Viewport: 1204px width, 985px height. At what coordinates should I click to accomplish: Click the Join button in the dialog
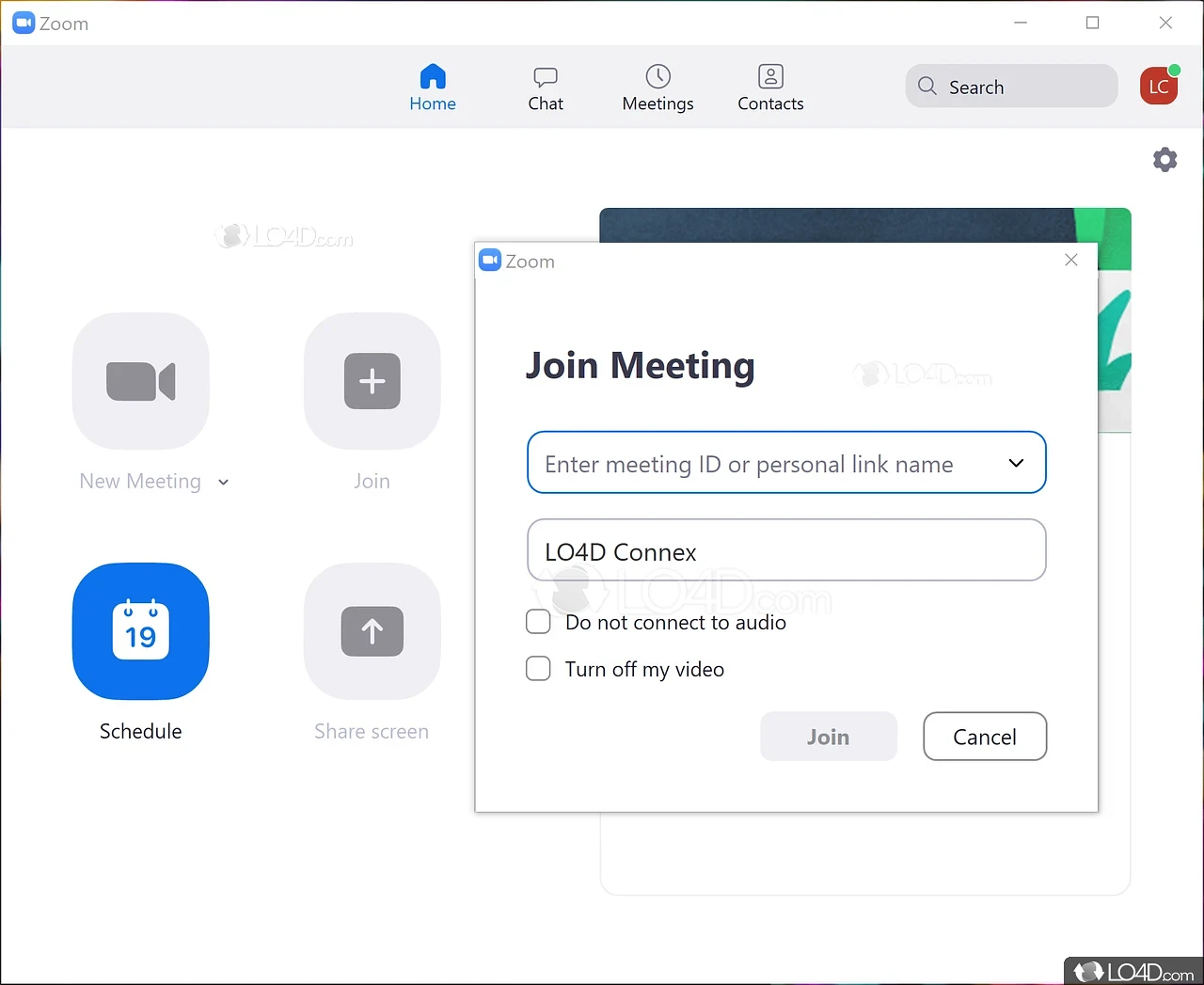pos(829,737)
